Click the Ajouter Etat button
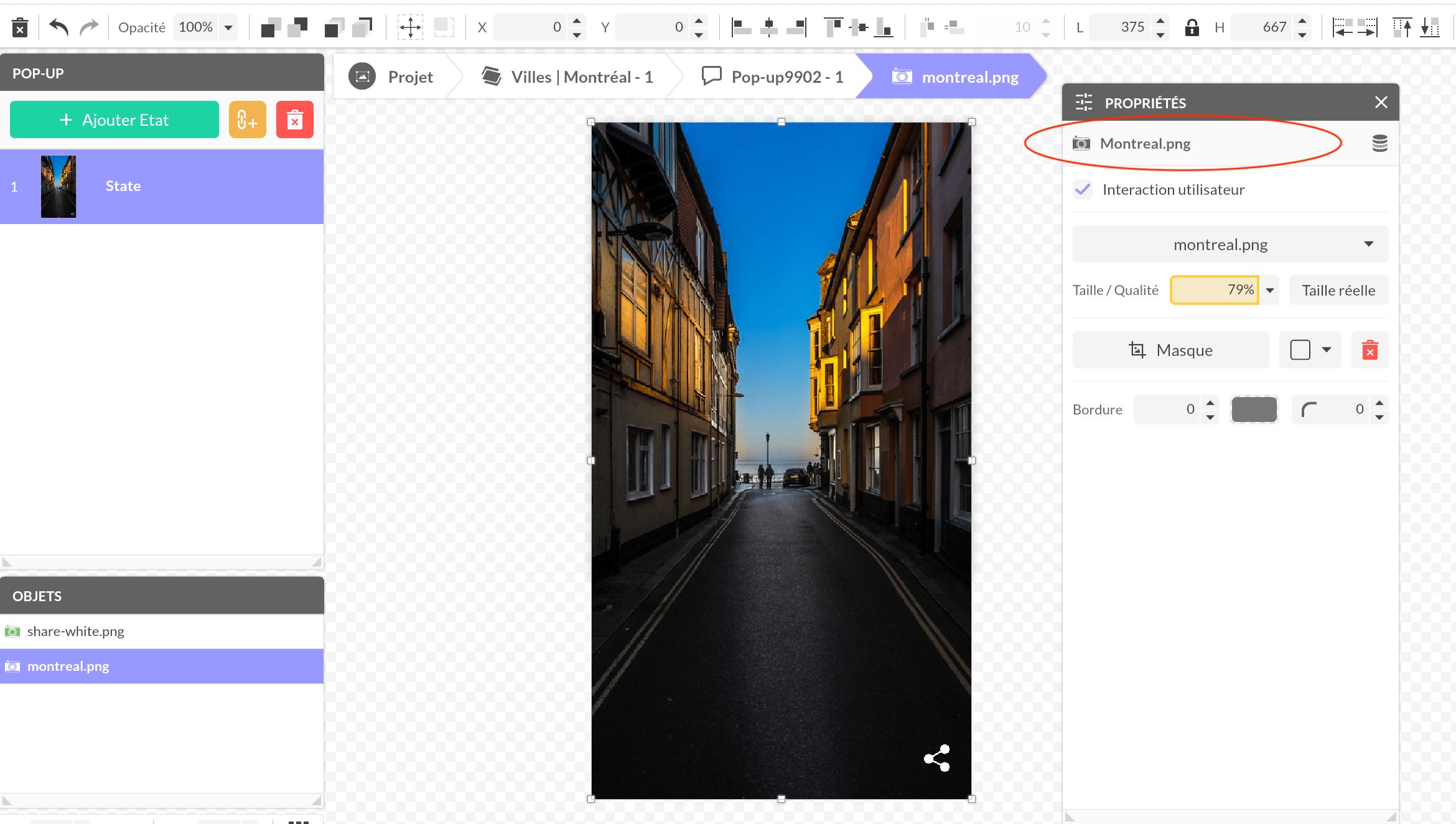The height and width of the screenshot is (824, 1456). [x=114, y=119]
